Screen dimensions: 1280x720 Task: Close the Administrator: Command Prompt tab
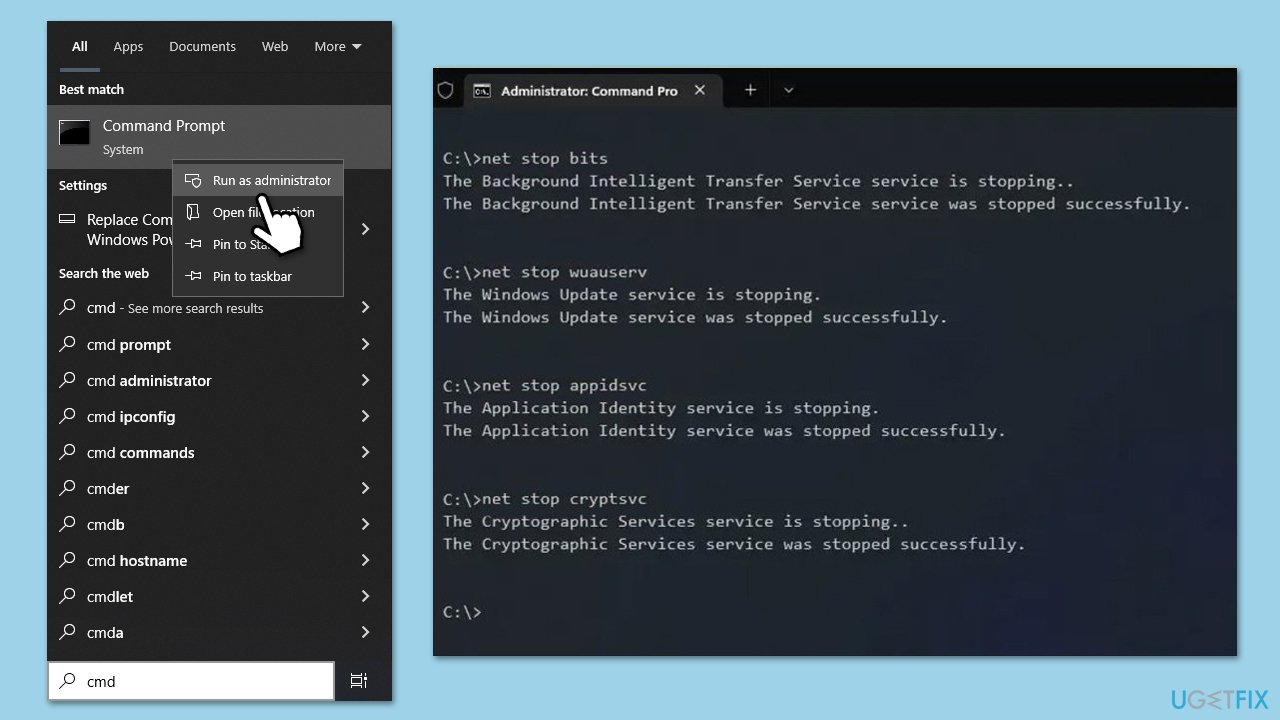[700, 90]
